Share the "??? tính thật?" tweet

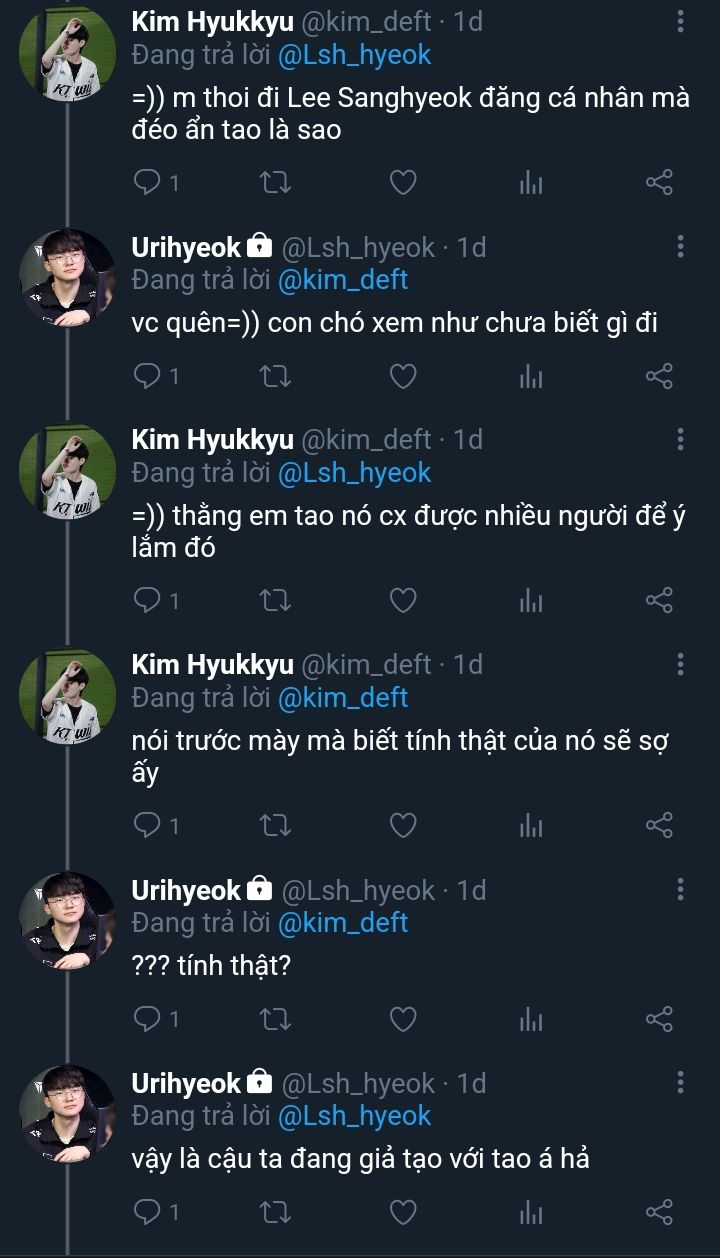(x=659, y=1019)
